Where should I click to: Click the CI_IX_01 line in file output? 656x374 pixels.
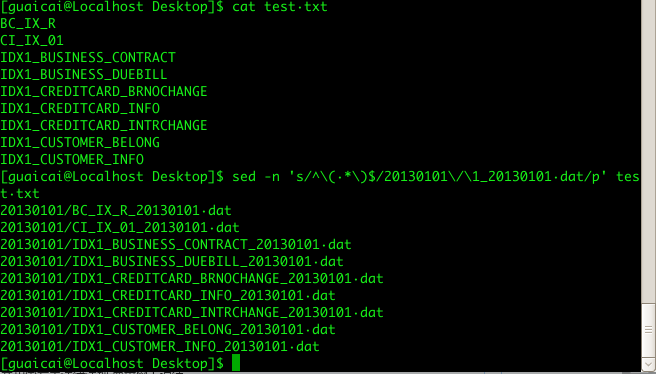click(x=32, y=41)
